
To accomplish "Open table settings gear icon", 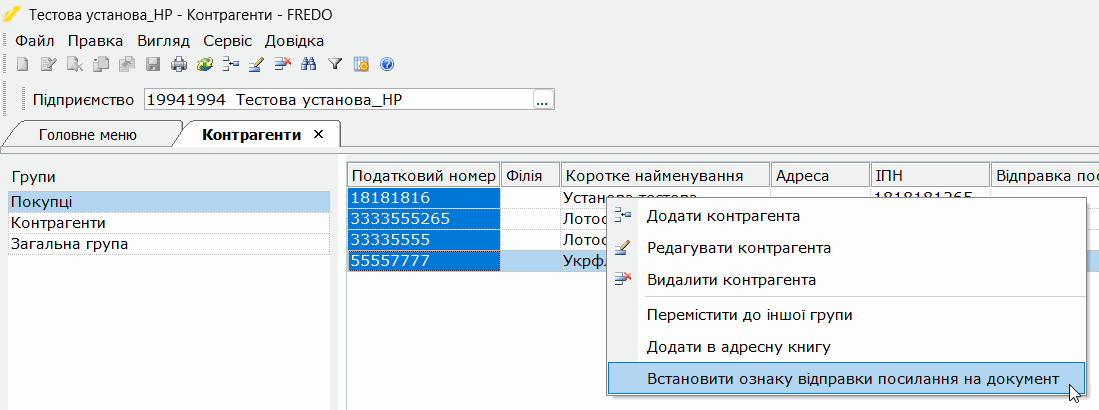I will (361, 64).
